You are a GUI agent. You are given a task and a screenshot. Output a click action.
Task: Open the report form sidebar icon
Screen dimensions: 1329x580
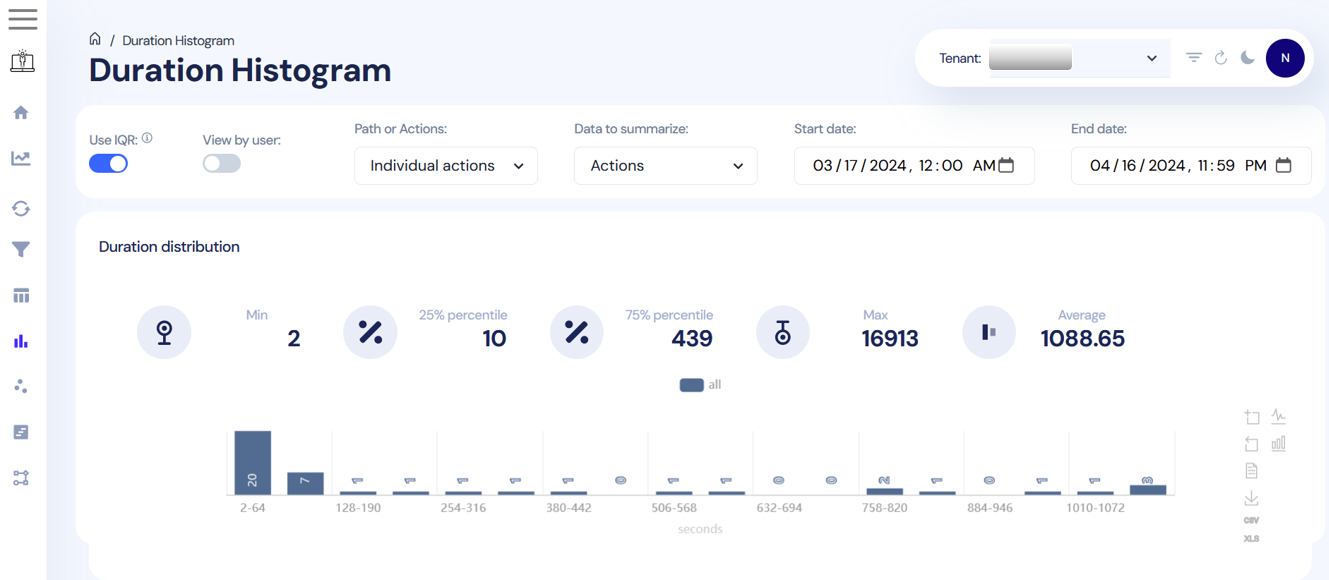coord(21,432)
